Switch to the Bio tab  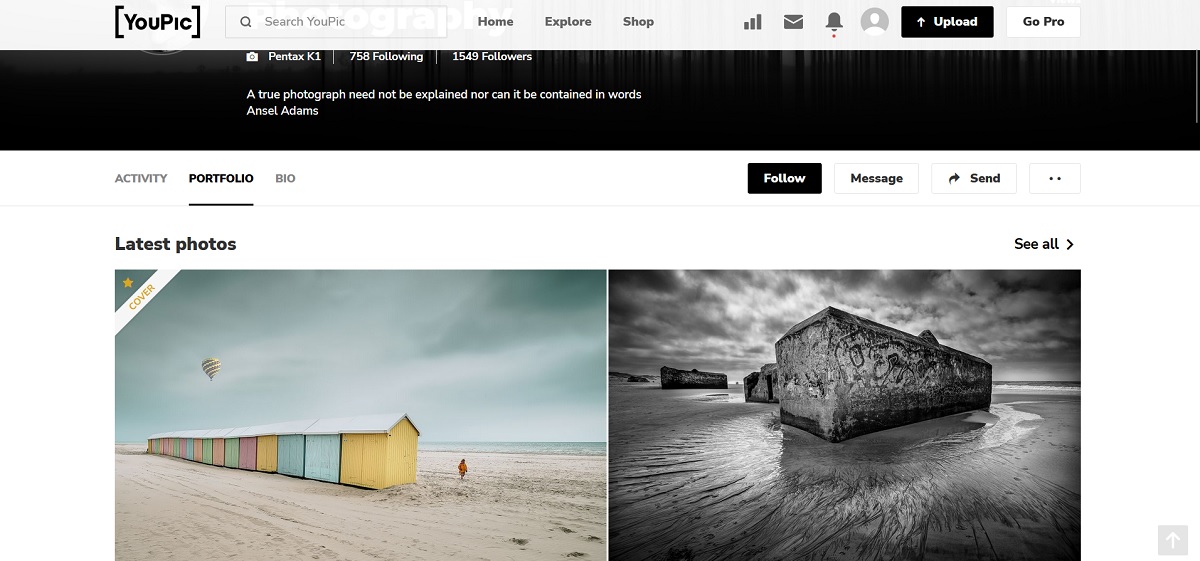point(285,178)
